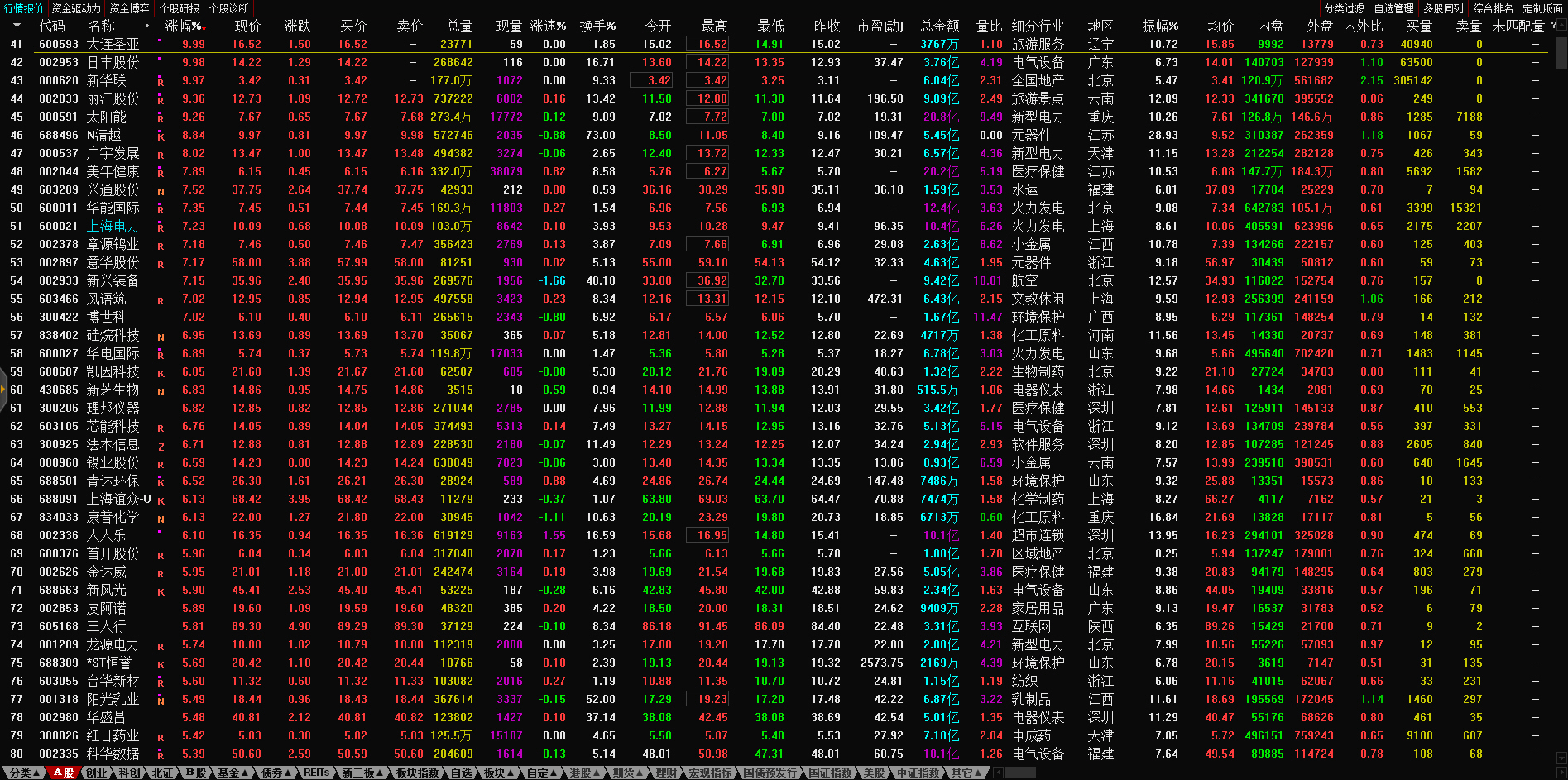The width and height of the screenshot is (1568, 780).
Task: Click the 综合排名 button
Action: [1494, 8]
